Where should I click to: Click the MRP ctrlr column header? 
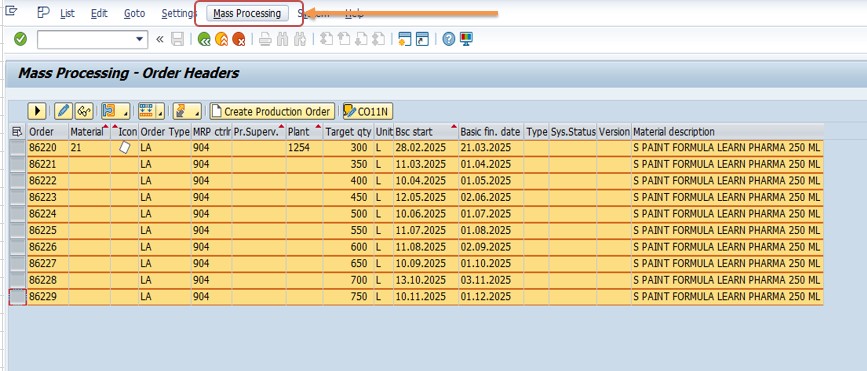pyautogui.click(x=211, y=132)
